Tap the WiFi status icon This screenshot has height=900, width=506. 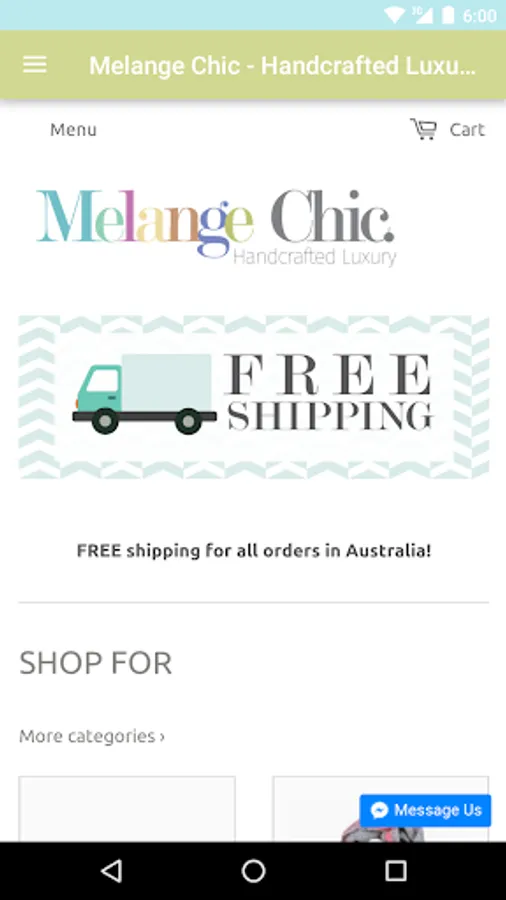pyautogui.click(x=394, y=15)
